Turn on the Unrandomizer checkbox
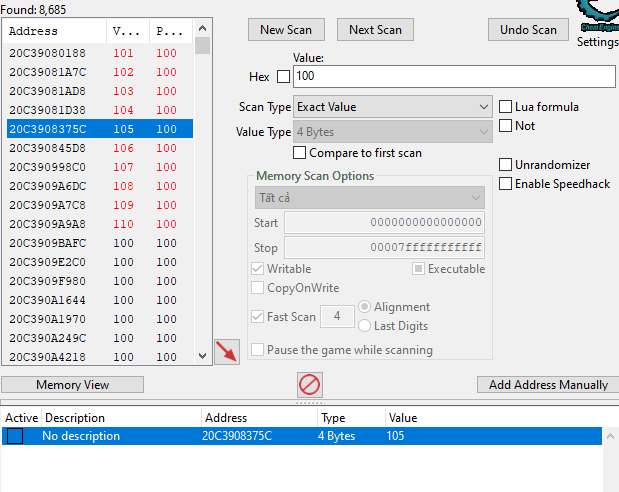This screenshot has width=619, height=492. (x=506, y=165)
